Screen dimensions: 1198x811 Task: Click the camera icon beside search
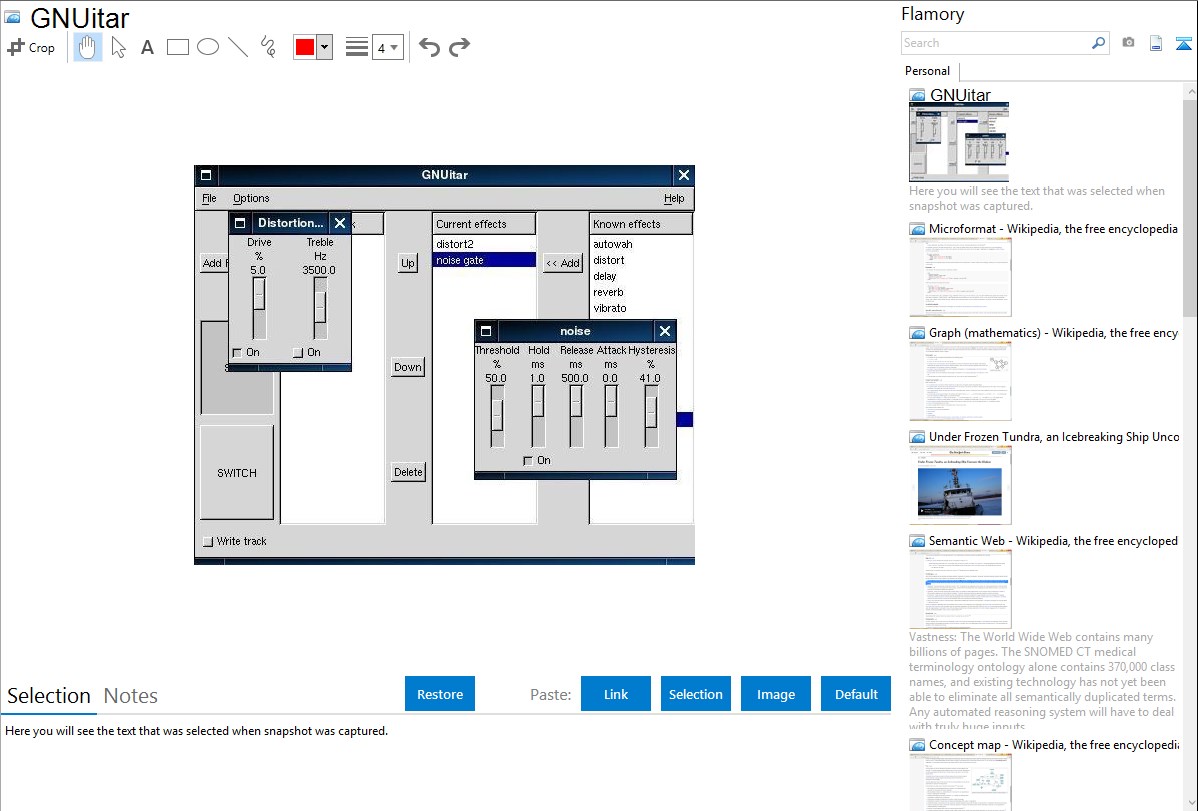[1128, 43]
